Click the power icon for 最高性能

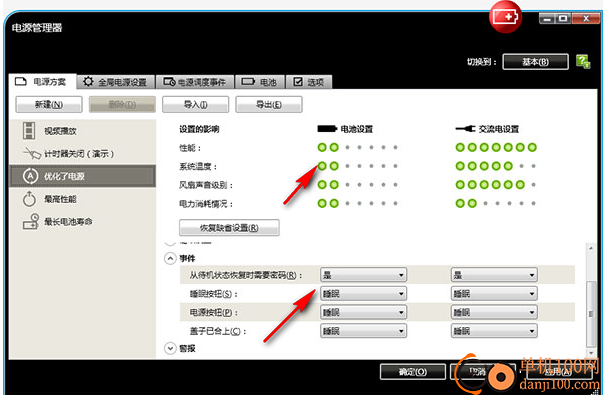click(x=29, y=199)
